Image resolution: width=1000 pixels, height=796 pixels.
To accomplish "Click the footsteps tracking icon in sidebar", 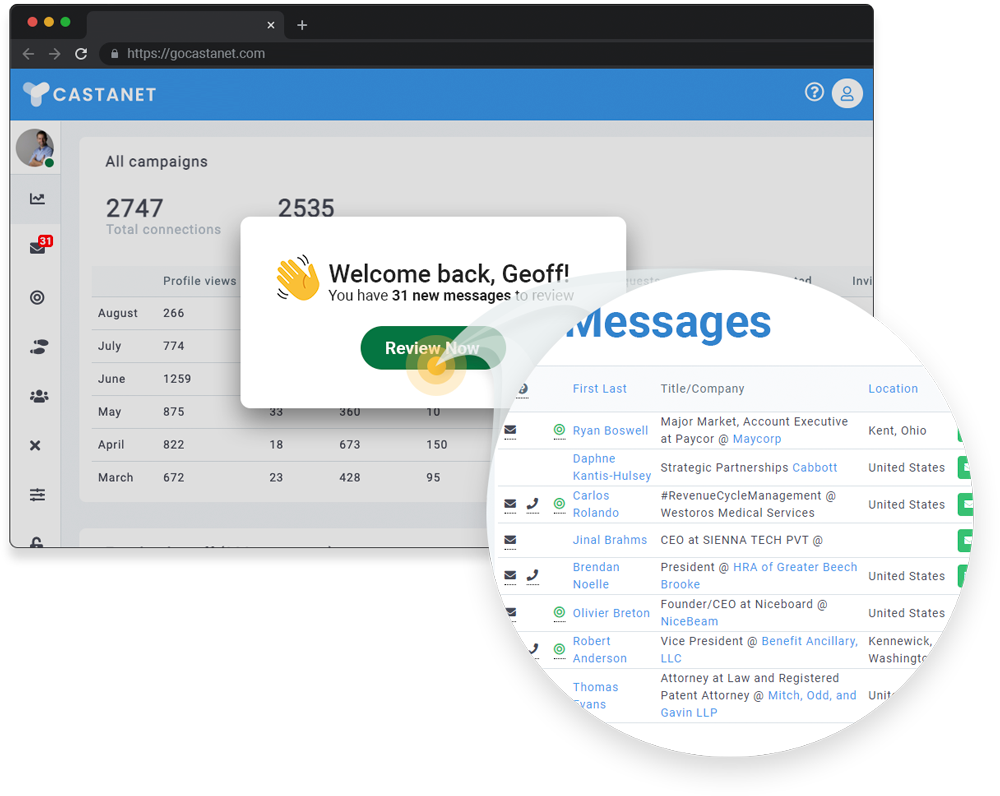I will (37, 346).
